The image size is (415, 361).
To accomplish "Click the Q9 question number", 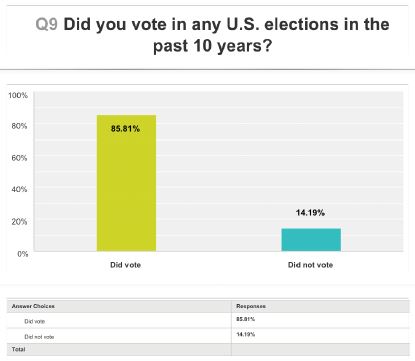I will pyautogui.click(x=46, y=24).
